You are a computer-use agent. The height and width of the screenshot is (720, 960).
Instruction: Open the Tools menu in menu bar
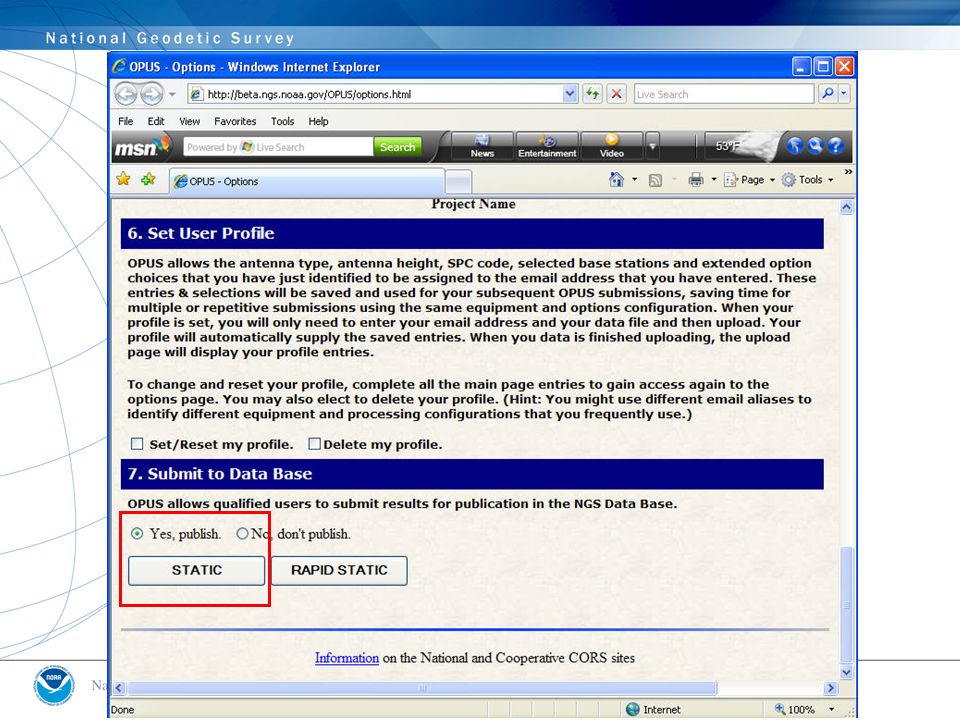click(282, 121)
